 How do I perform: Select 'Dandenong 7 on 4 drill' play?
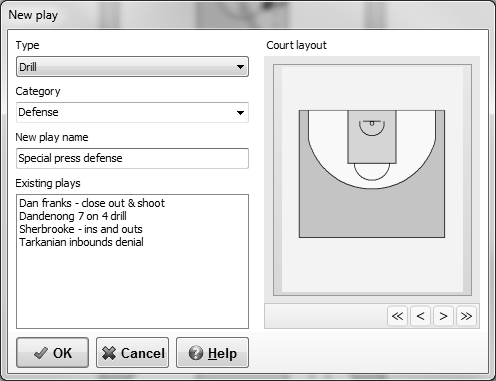(73, 216)
